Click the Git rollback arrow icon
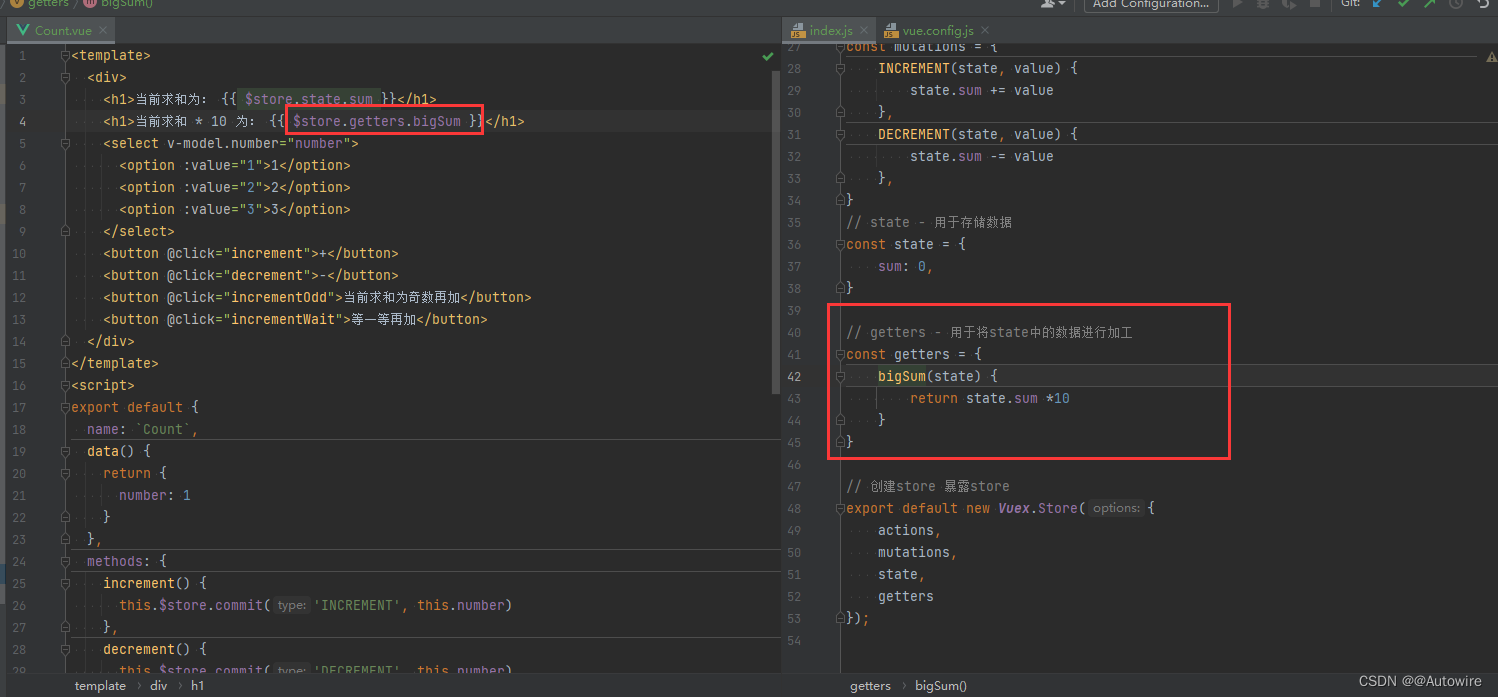The height and width of the screenshot is (697, 1498). point(1483,4)
